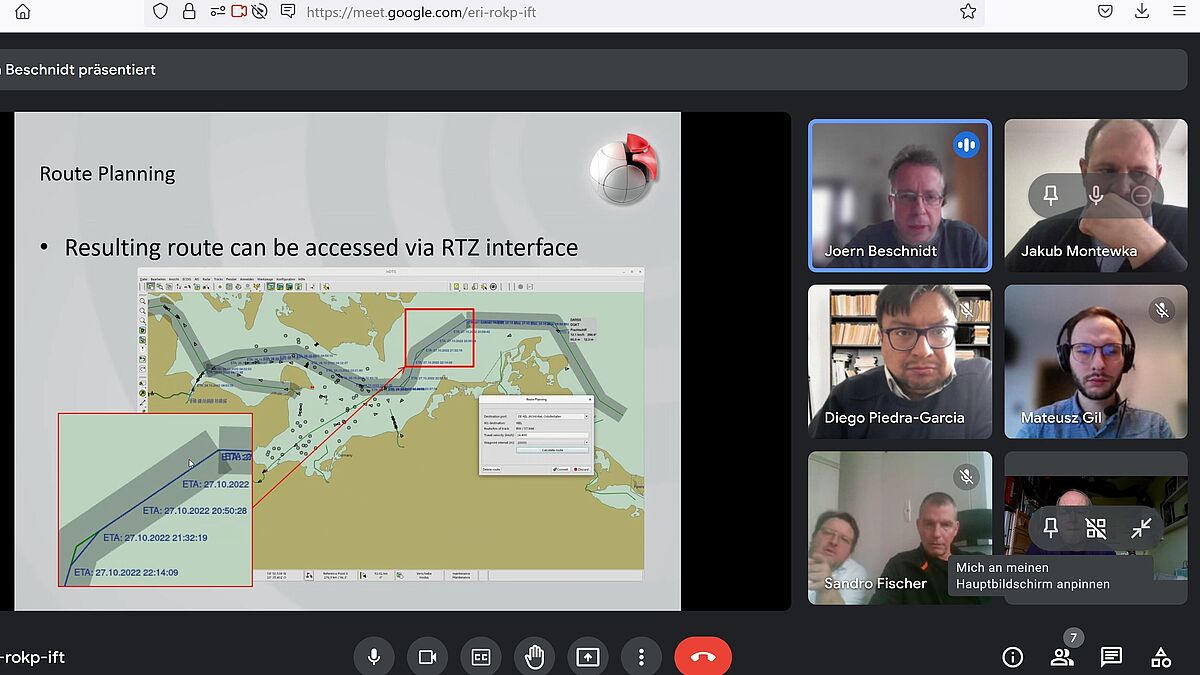Image resolution: width=1200 pixels, height=675 pixels.
Task: Click the present screen button
Action: [x=588, y=657]
